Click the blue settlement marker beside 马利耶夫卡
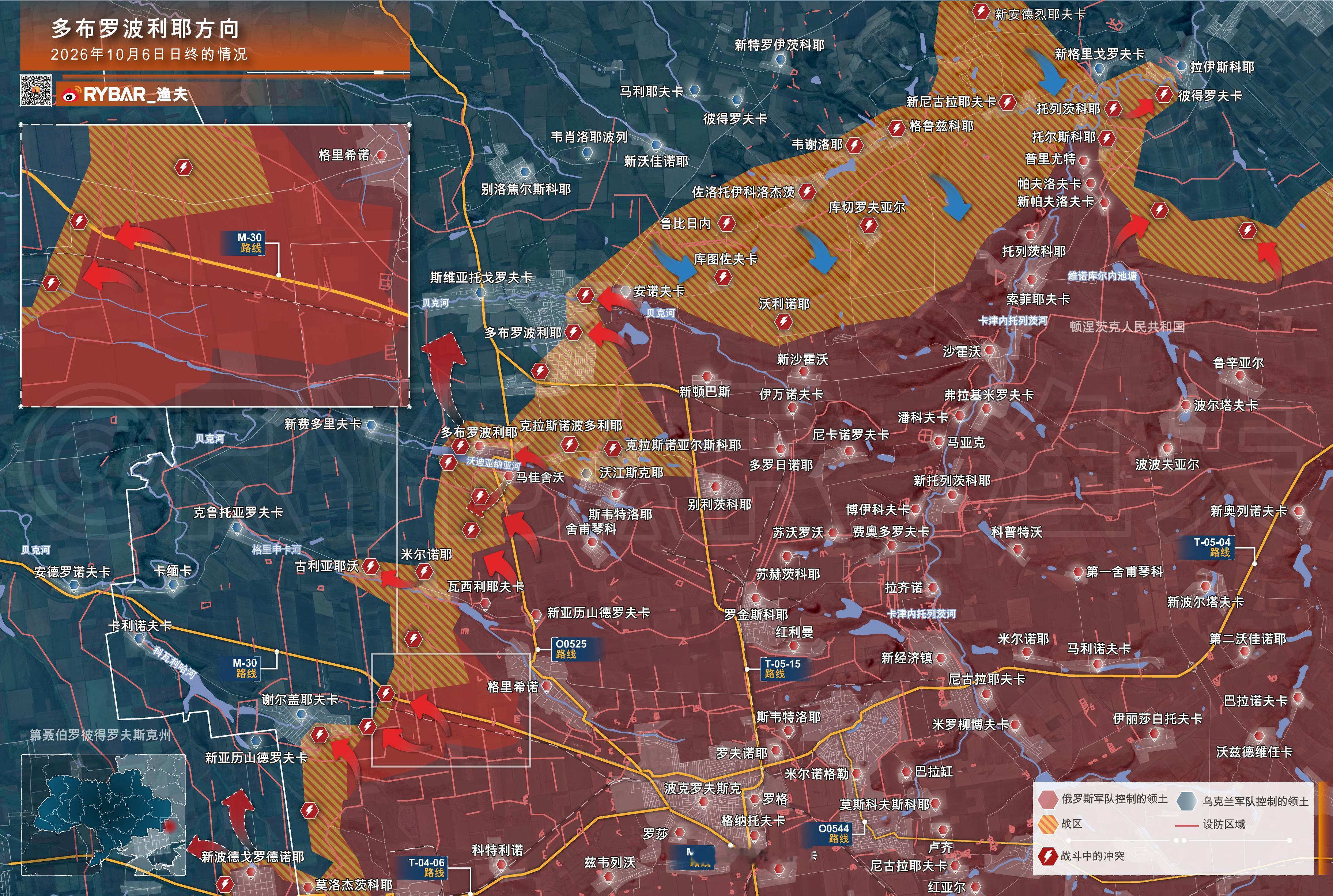Screen dimensions: 1333x896 click(695, 90)
